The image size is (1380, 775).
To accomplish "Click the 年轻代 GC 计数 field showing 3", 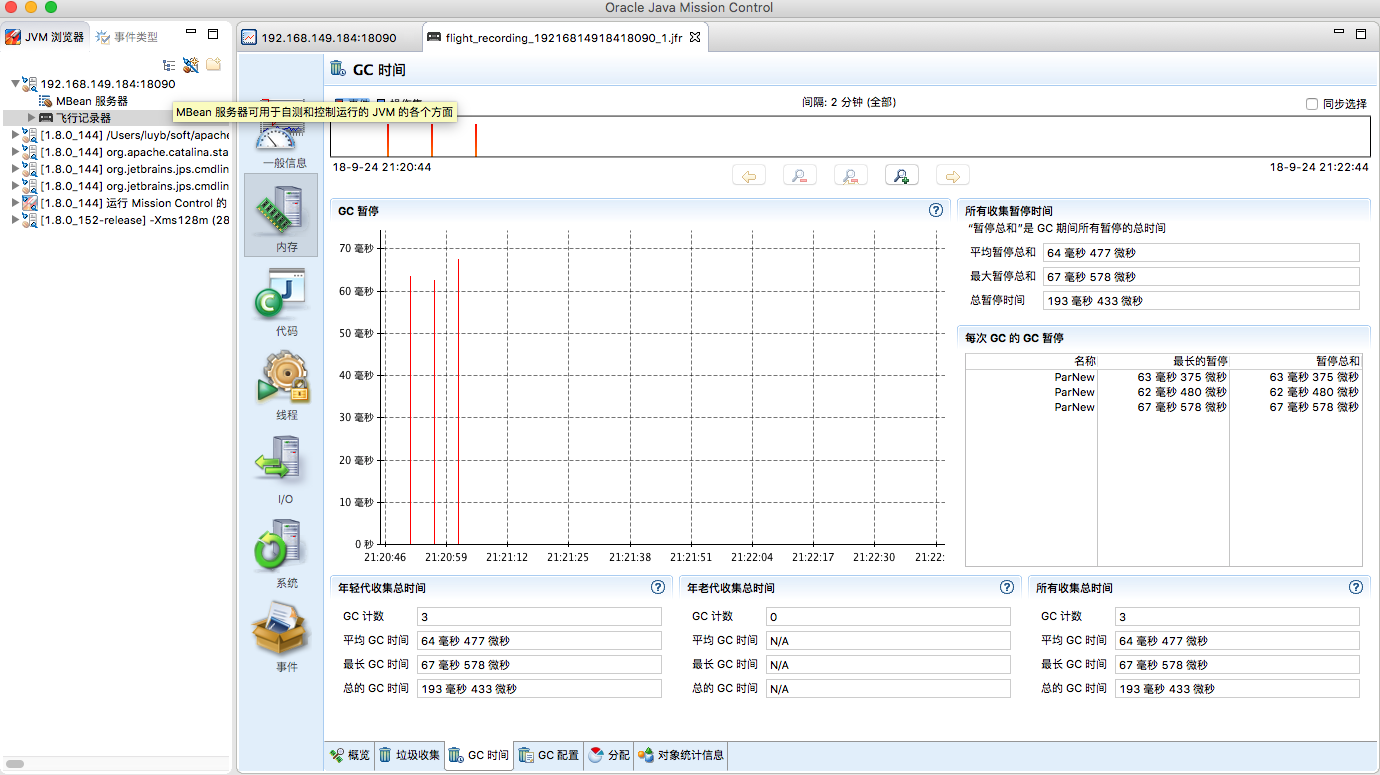I will [x=539, y=616].
